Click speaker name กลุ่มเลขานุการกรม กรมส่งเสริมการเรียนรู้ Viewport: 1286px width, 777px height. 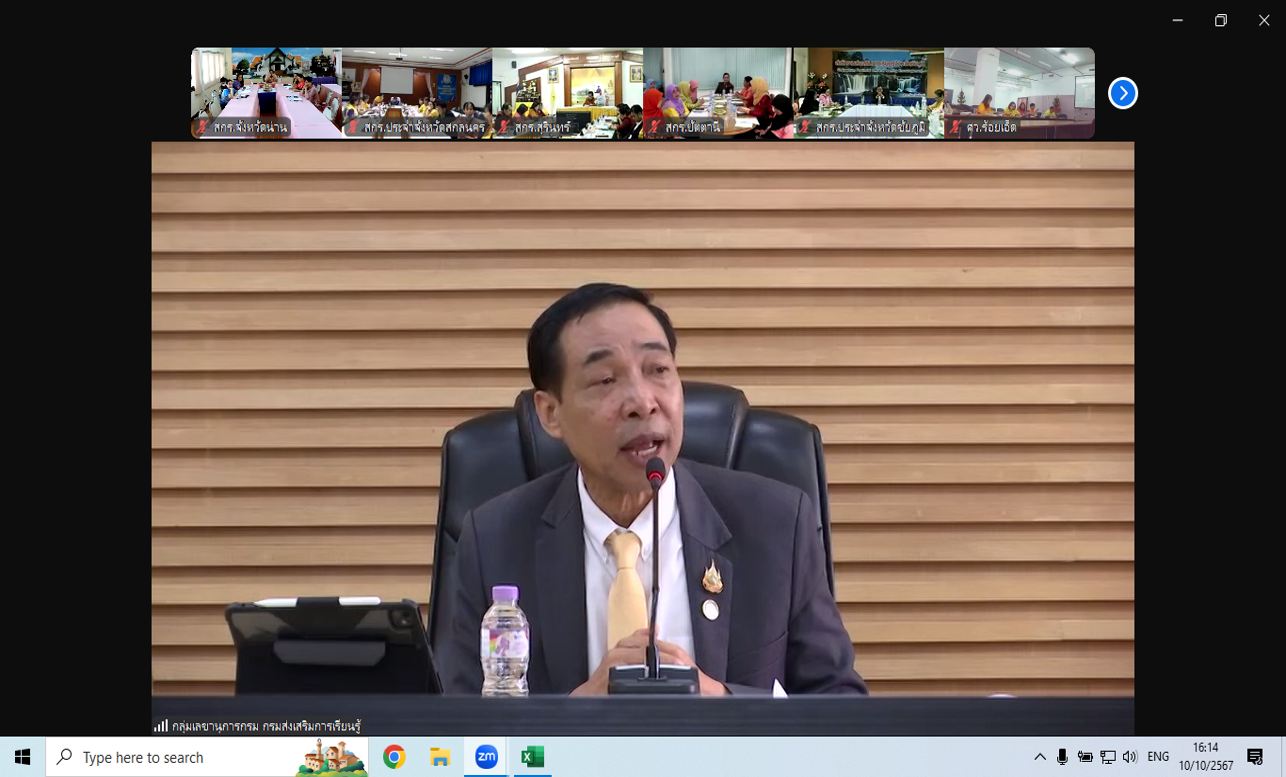(x=266, y=726)
